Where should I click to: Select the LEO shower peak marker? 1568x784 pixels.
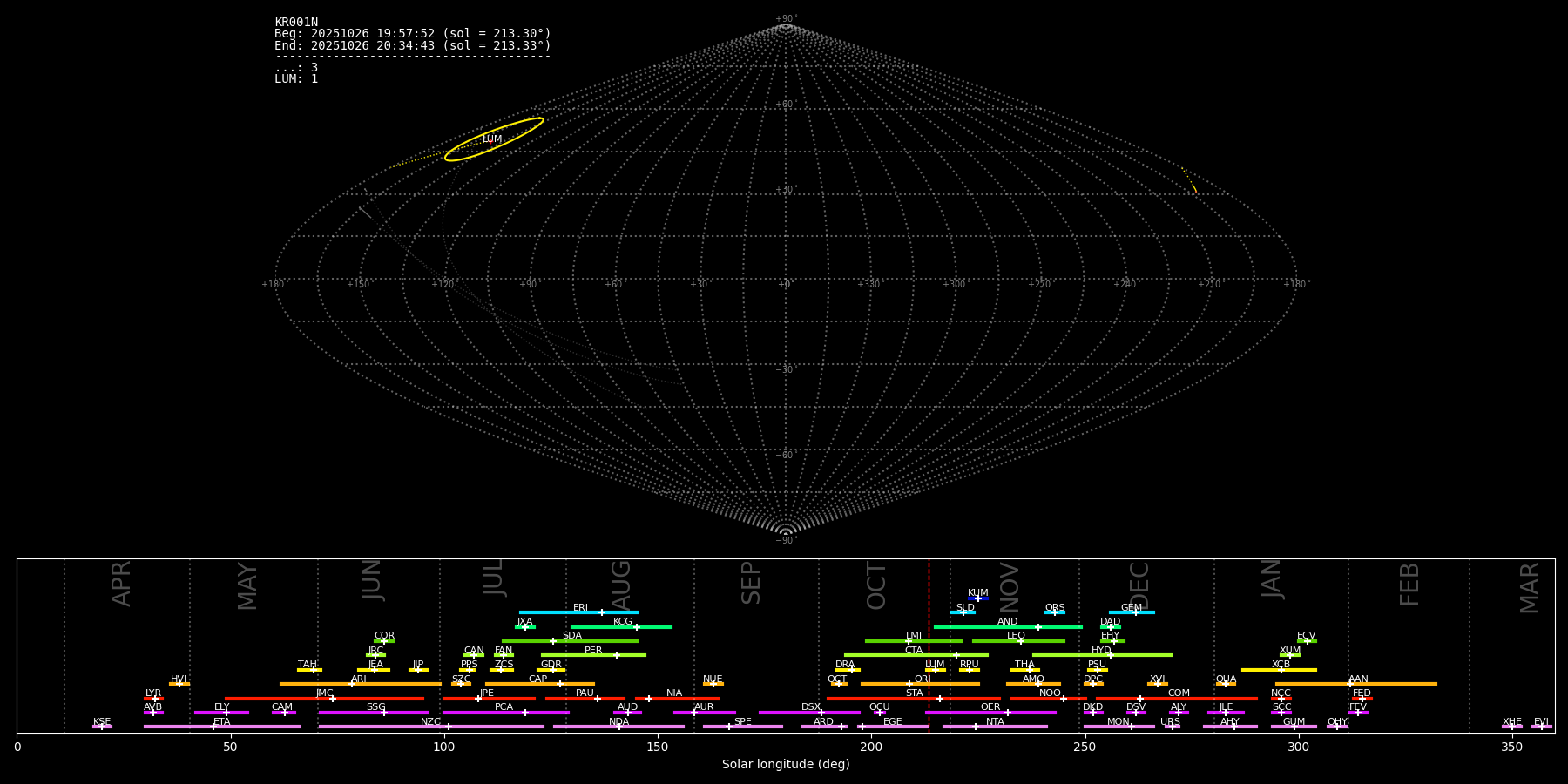point(1021,641)
